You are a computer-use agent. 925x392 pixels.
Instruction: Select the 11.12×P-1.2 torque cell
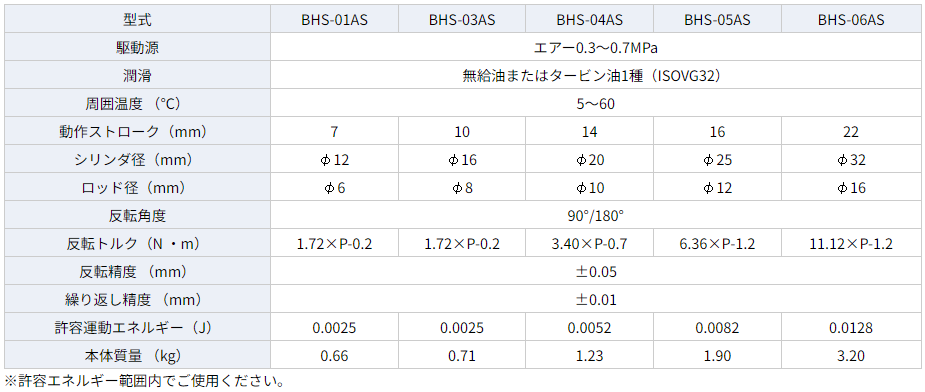coord(851,244)
